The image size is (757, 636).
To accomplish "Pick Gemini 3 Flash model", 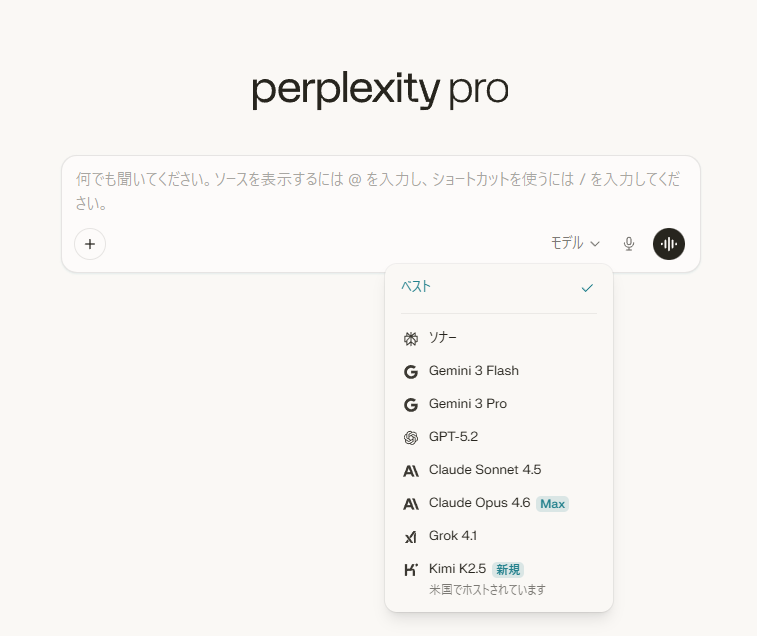I will 474,371.
